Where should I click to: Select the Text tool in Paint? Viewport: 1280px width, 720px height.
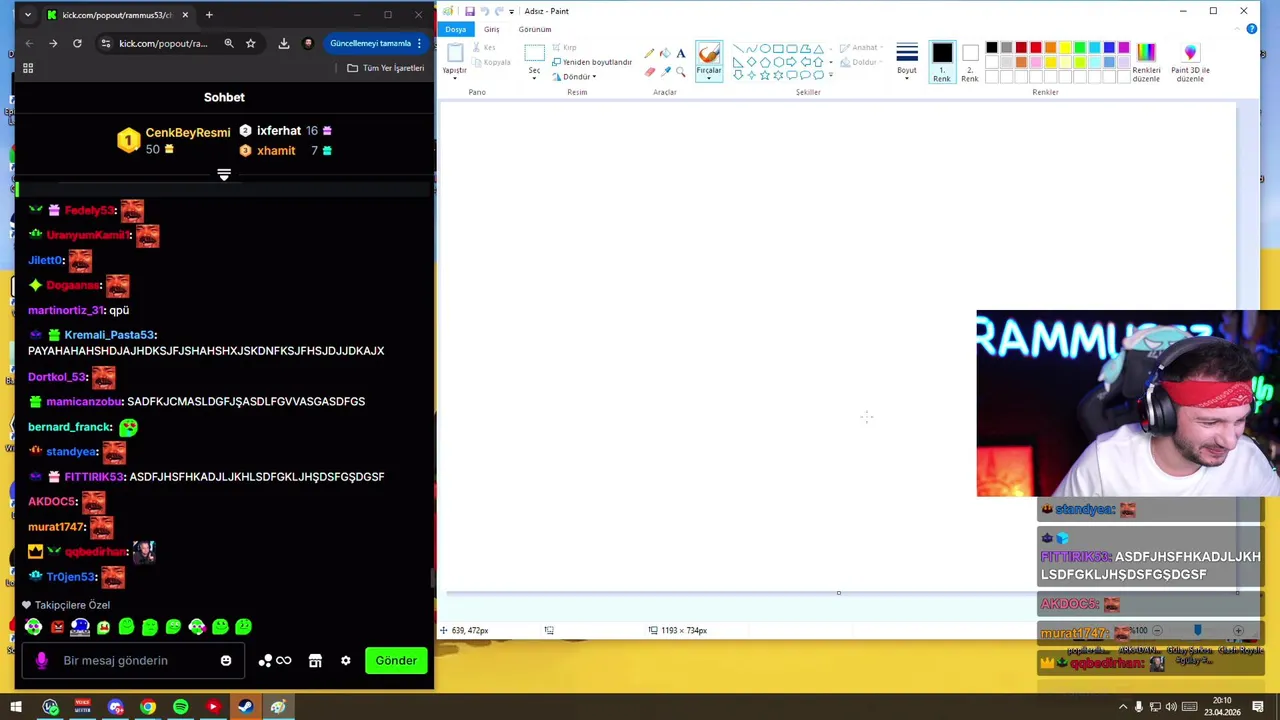(681, 53)
